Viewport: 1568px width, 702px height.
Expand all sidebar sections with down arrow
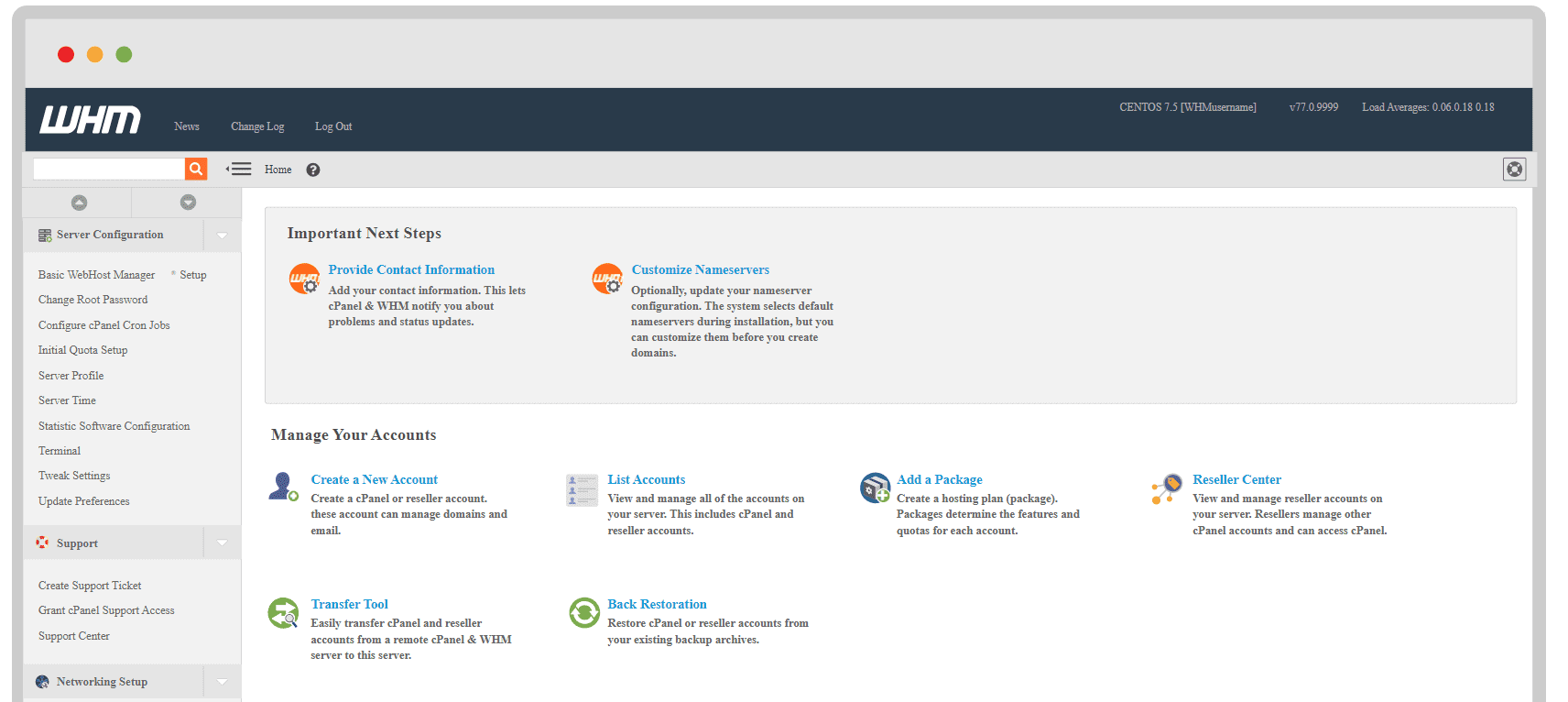188,203
